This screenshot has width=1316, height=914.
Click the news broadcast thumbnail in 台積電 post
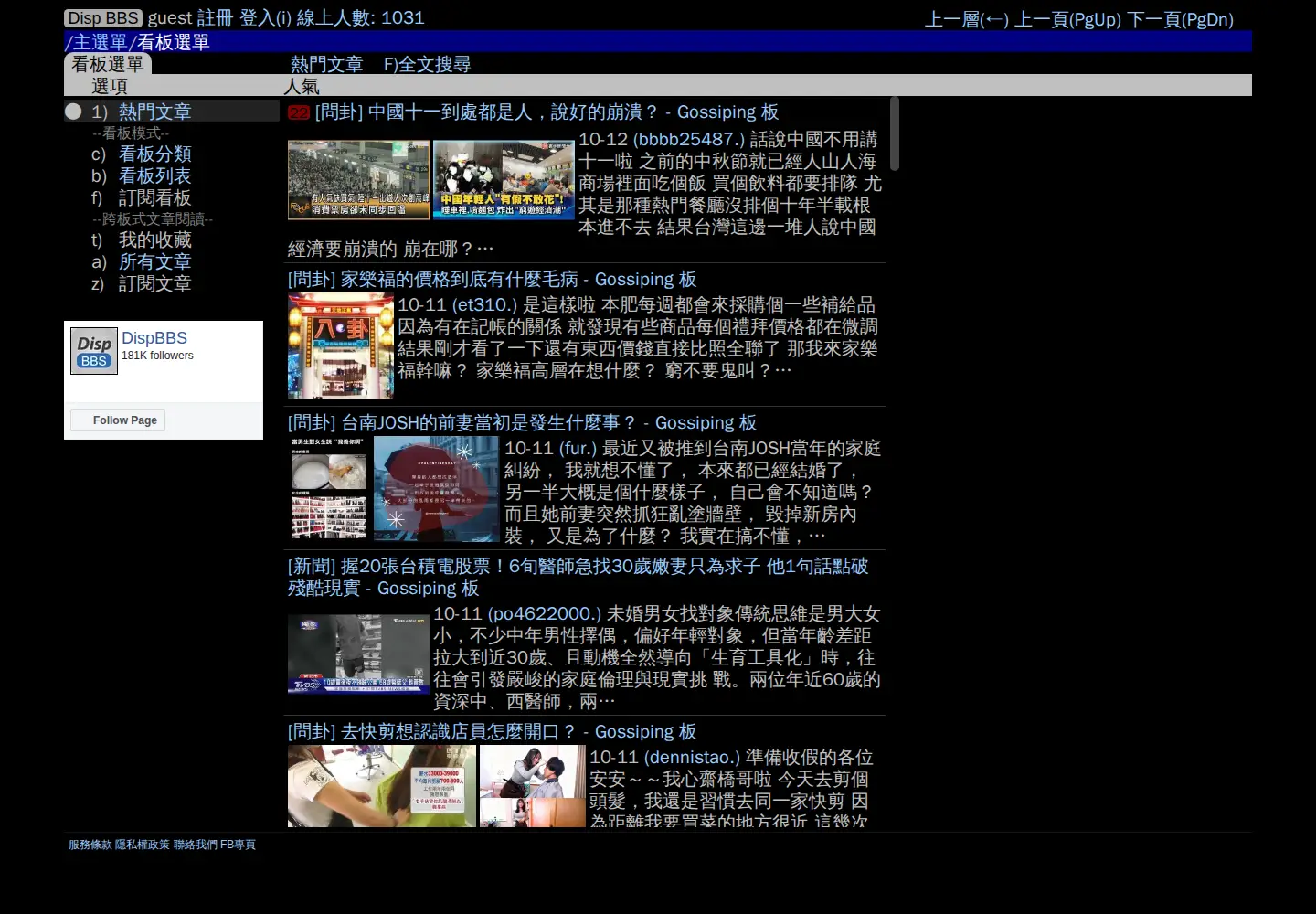click(x=358, y=654)
